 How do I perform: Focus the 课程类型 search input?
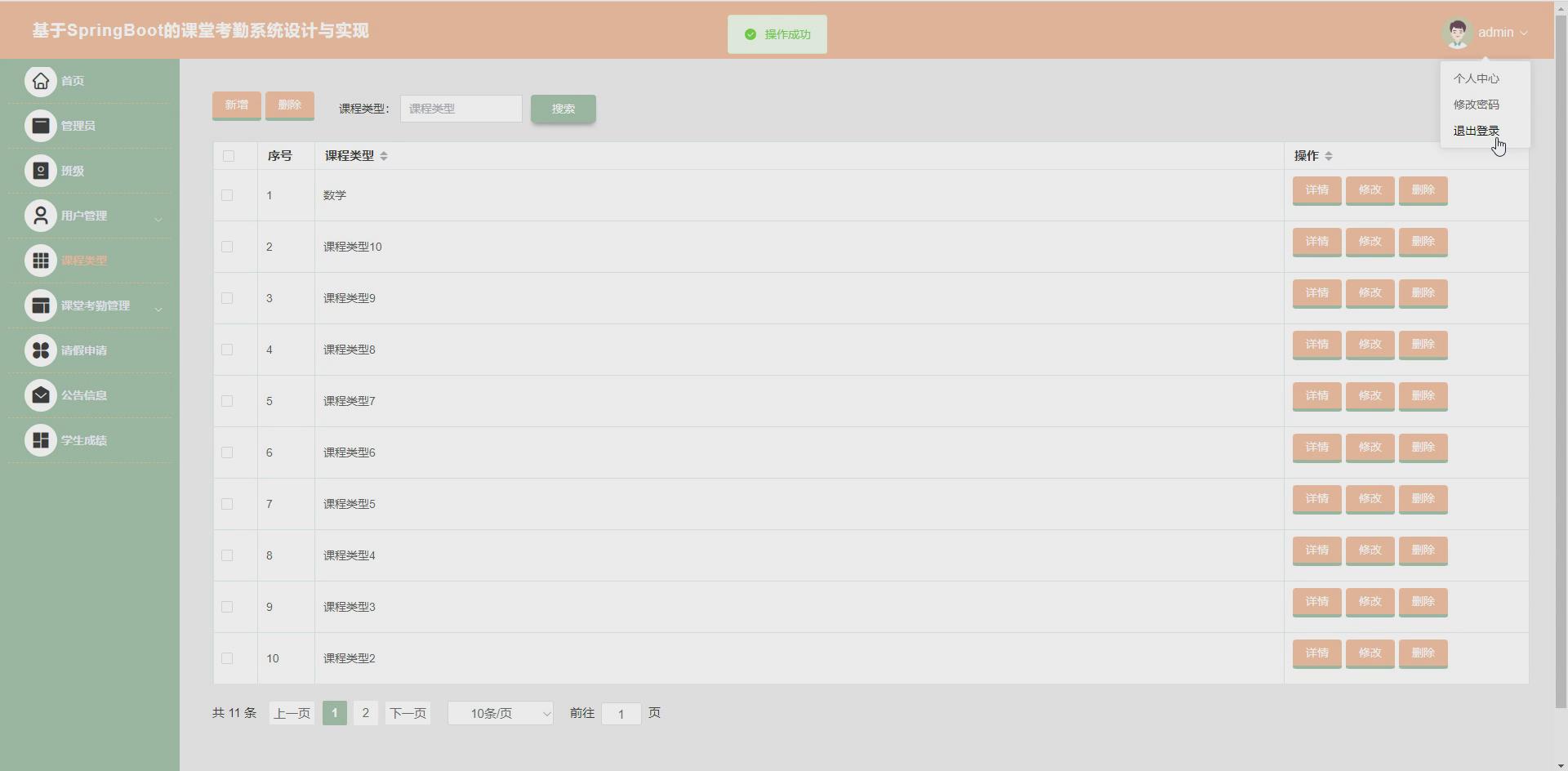click(x=461, y=109)
